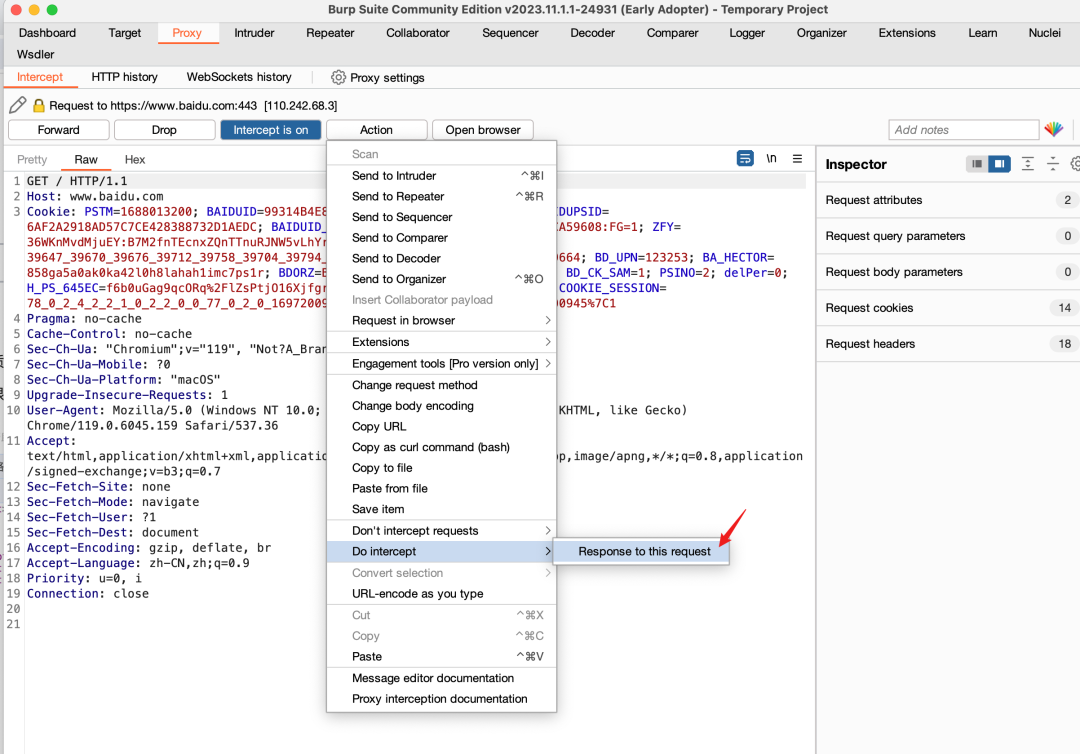
Task: Open Message editor documentation
Action: pyautogui.click(x=442, y=678)
